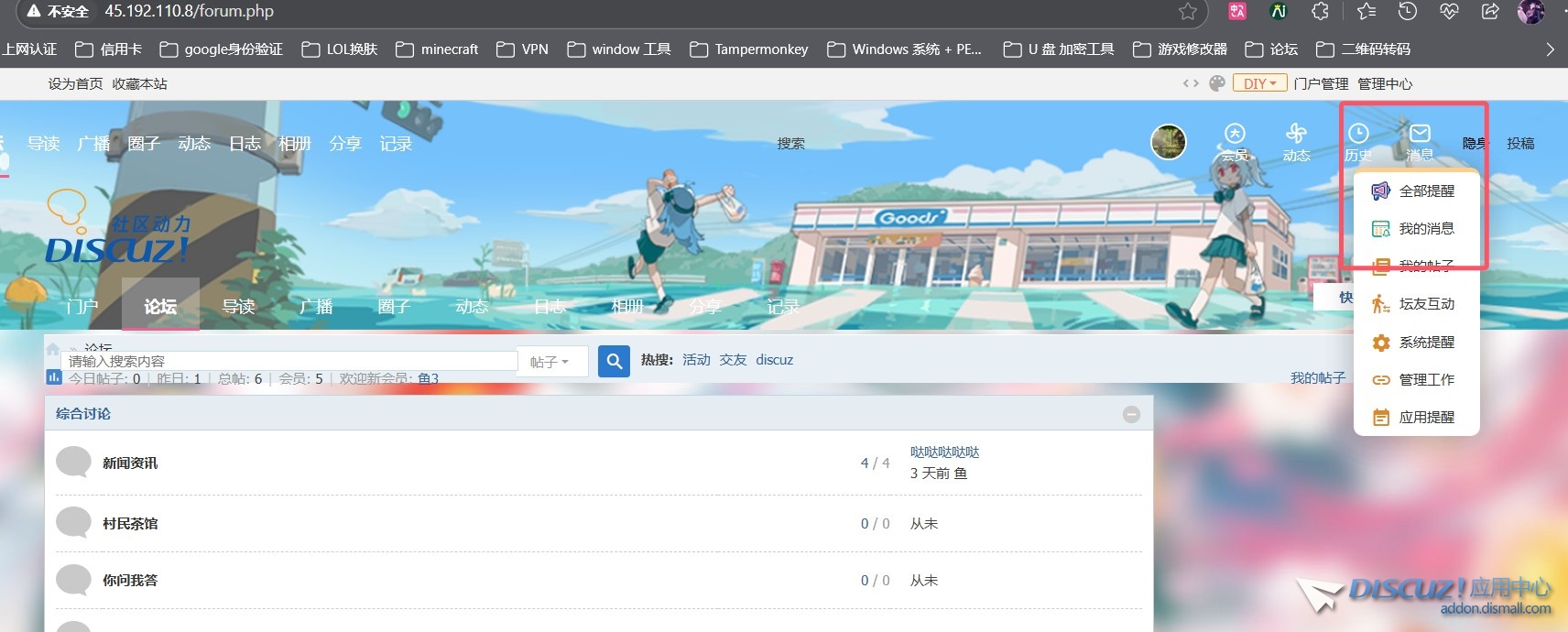Switch to the 门户 navigation tab
The image size is (1568, 632).
[82, 306]
